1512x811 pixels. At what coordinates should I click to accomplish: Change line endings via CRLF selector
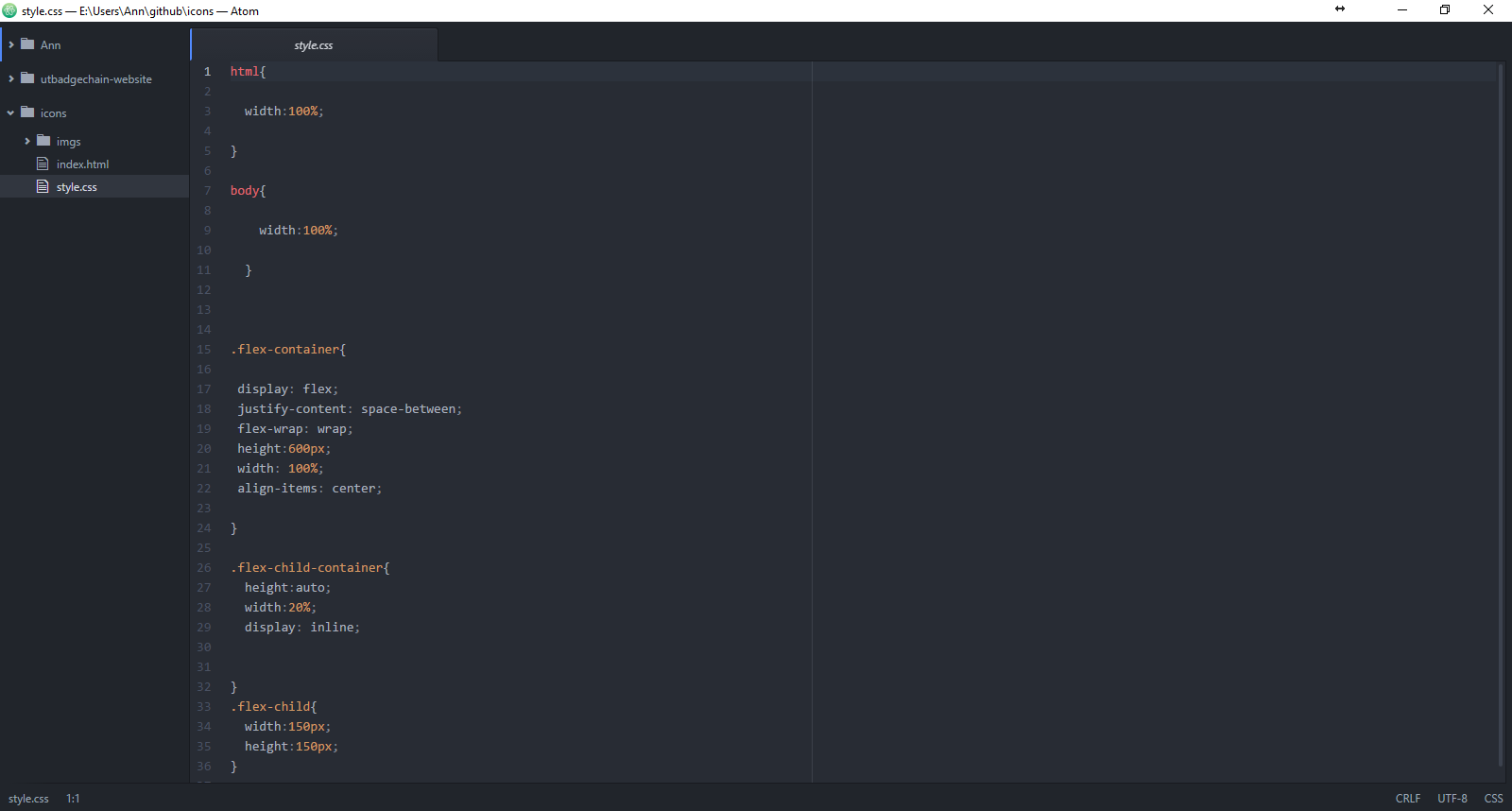pos(1408,799)
